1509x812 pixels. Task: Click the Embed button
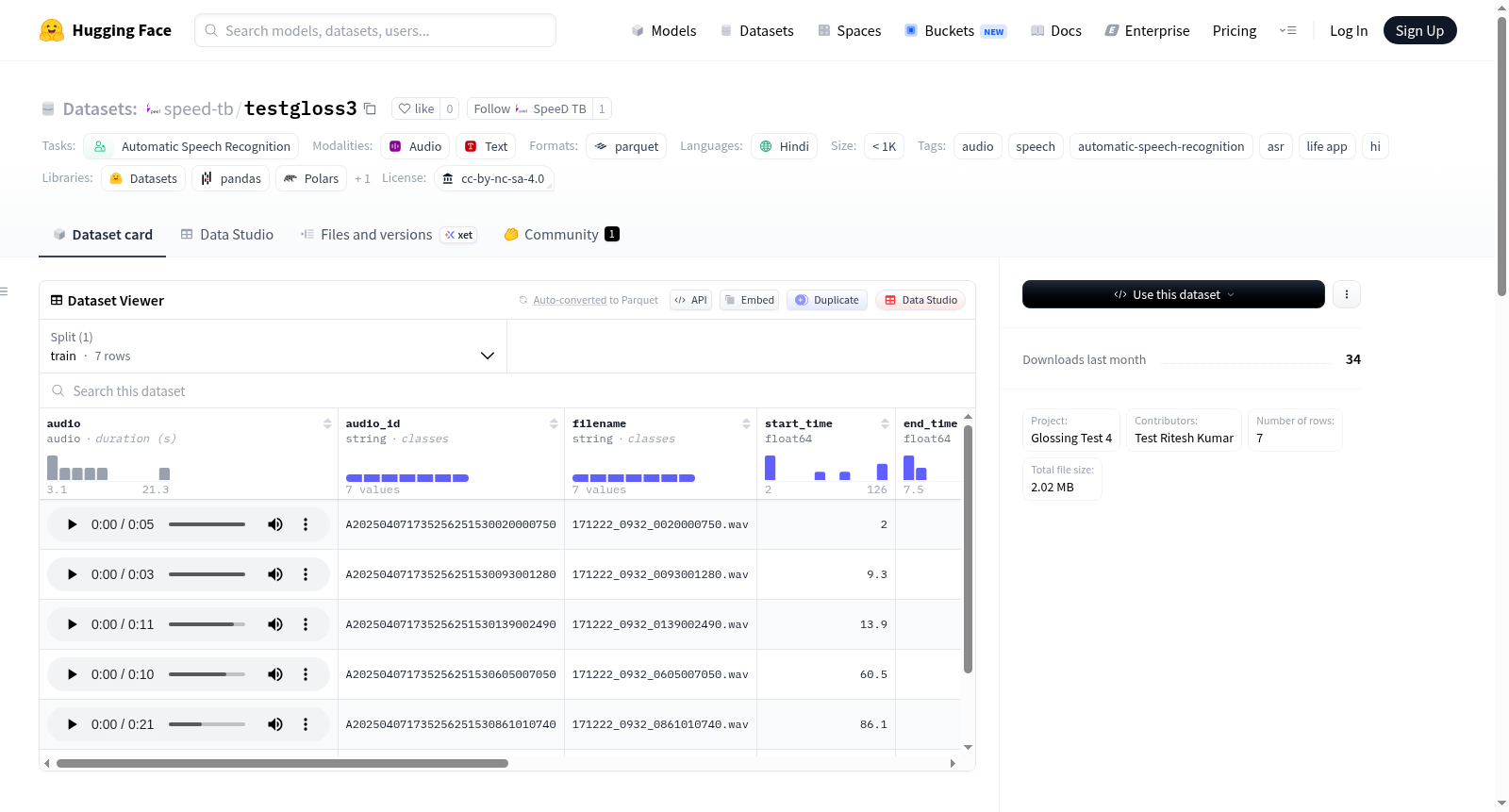[749, 300]
